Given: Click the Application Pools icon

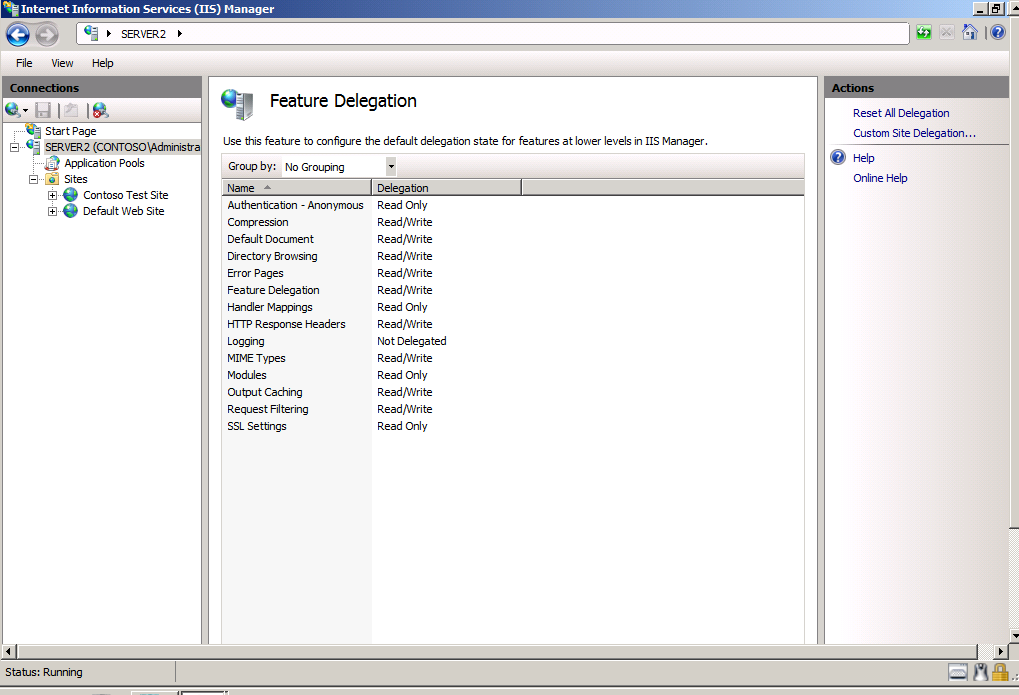Looking at the screenshot, I should click(52, 163).
